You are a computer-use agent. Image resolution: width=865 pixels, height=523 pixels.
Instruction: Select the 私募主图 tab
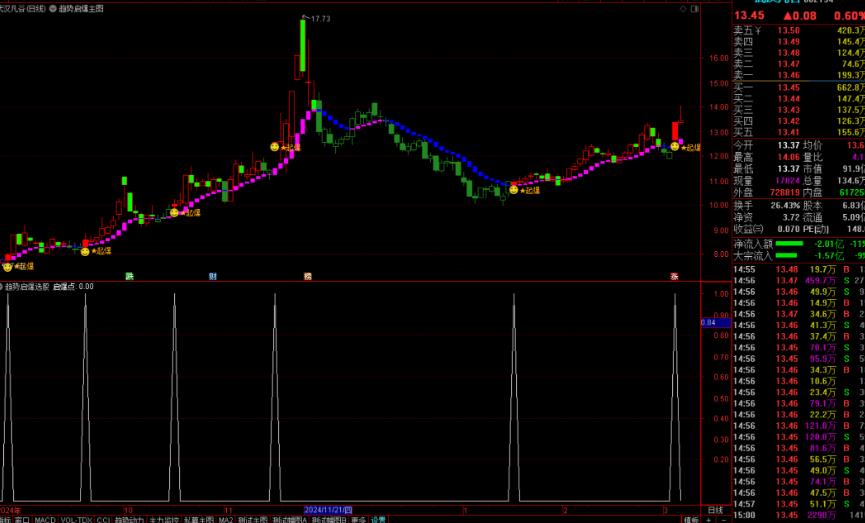point(199,520)
